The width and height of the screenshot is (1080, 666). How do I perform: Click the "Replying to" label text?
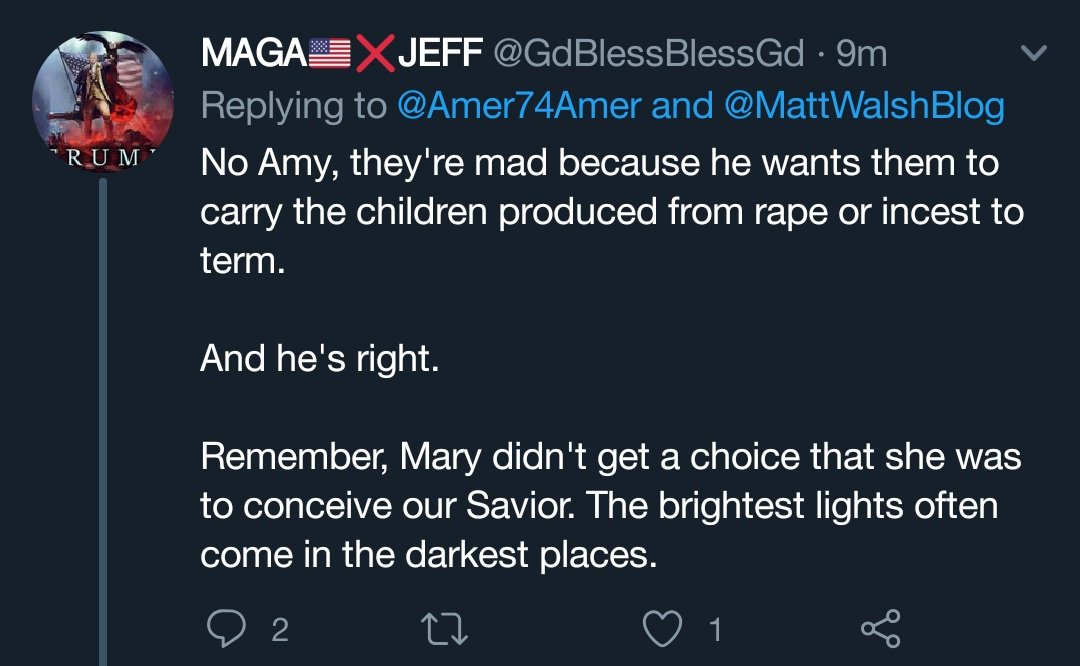click(294, 107)
